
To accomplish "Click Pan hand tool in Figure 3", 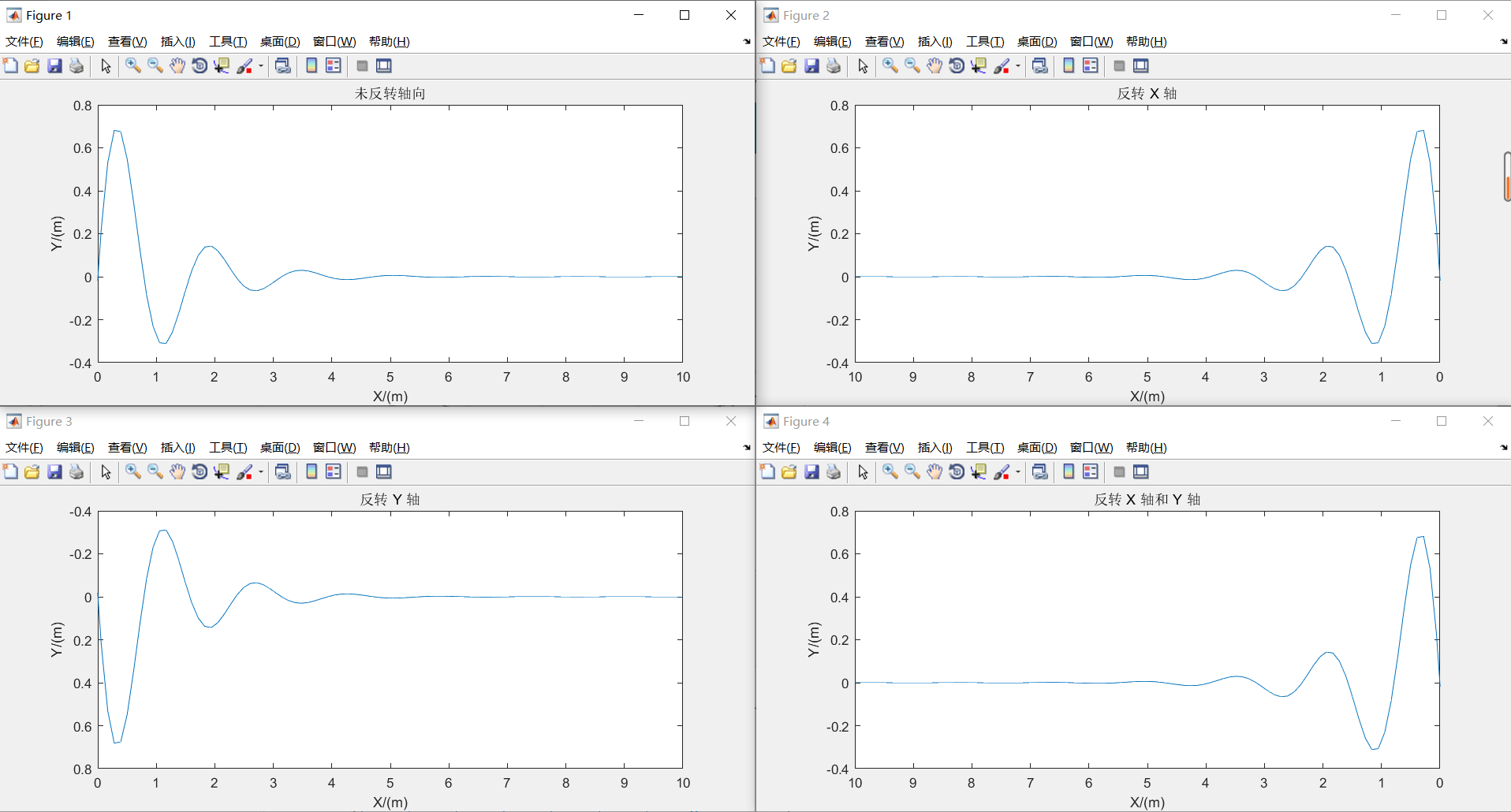I will point(177,471).
